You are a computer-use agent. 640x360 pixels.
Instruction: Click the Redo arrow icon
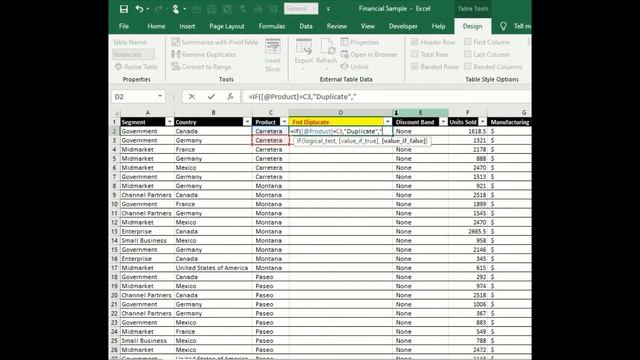[158, 9]
